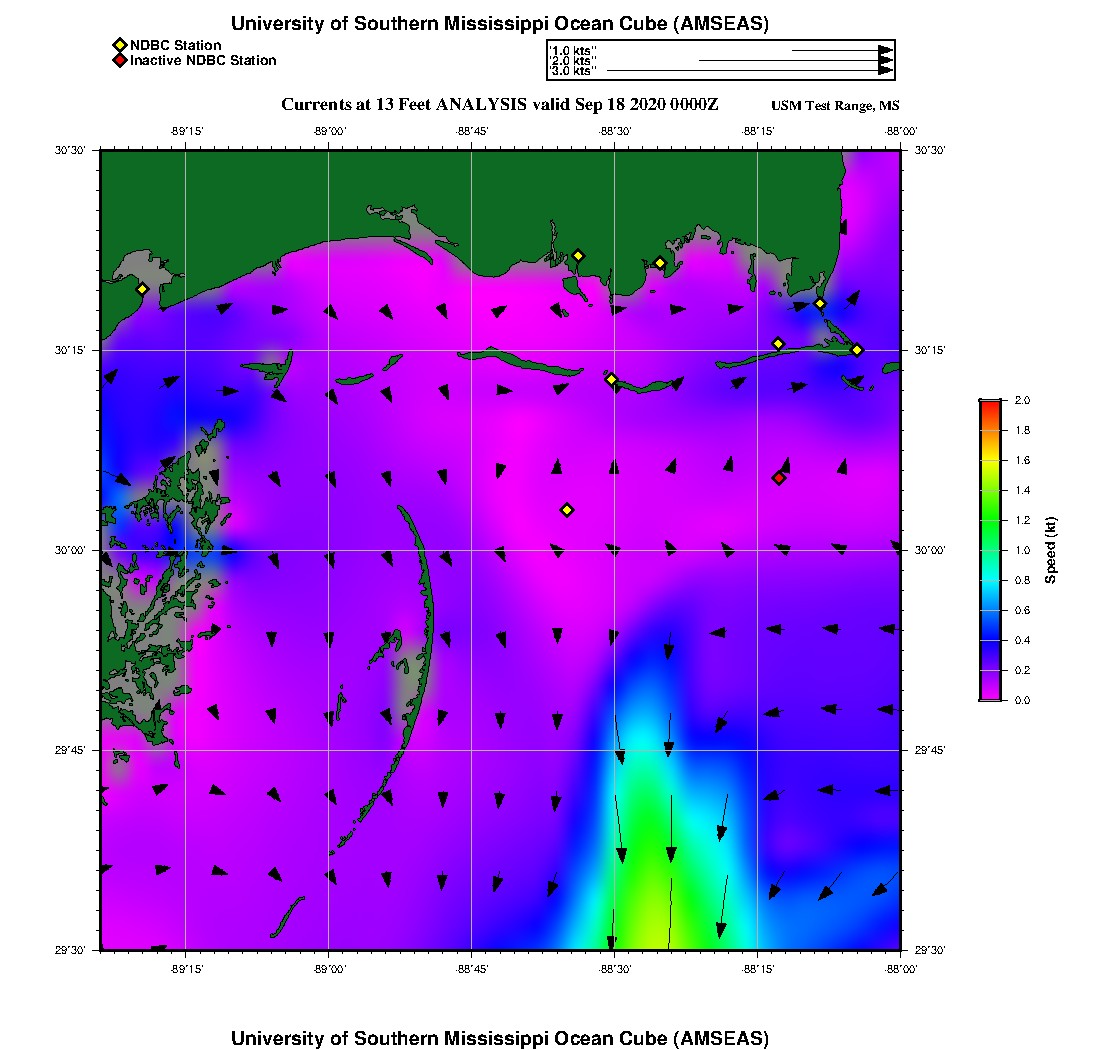This screenshot has height=1050, width=1100.
Task: Click the red top of the speed color bar
Action: click(x=989, y=404)
